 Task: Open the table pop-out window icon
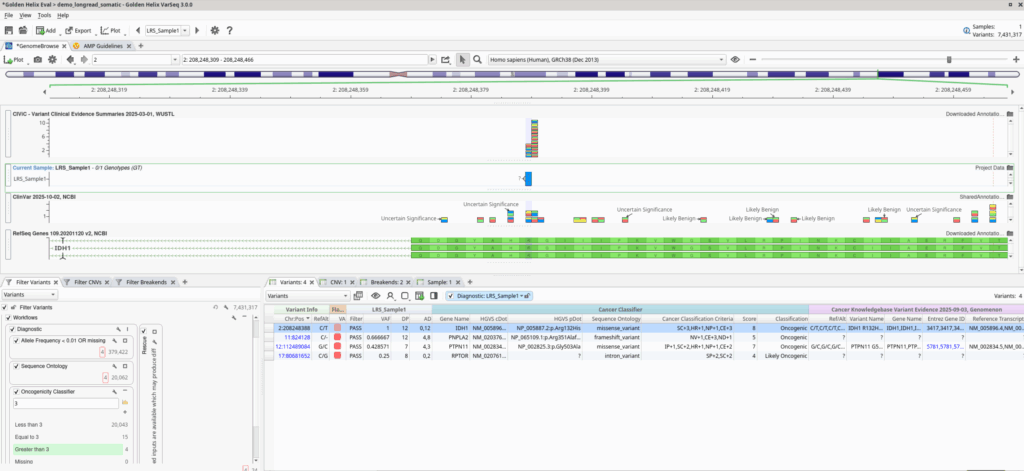pos(359,295)
